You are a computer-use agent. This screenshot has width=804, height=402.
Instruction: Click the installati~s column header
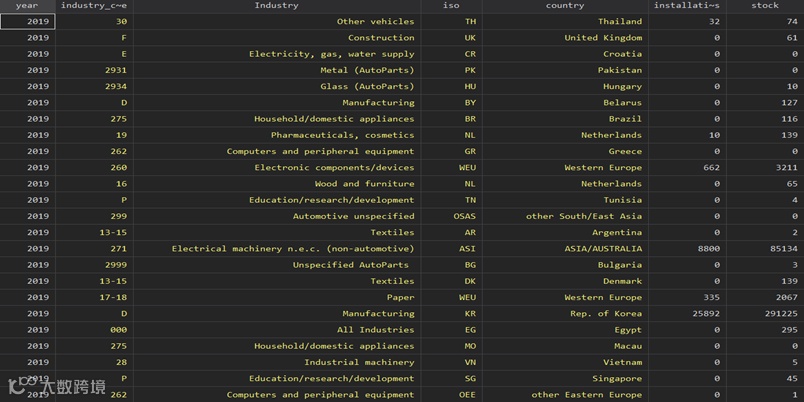coord(687,6)
